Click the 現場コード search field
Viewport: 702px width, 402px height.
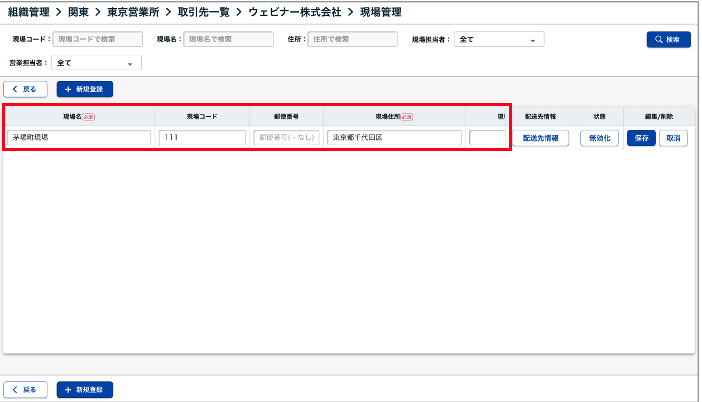click(x=99, y=40)
